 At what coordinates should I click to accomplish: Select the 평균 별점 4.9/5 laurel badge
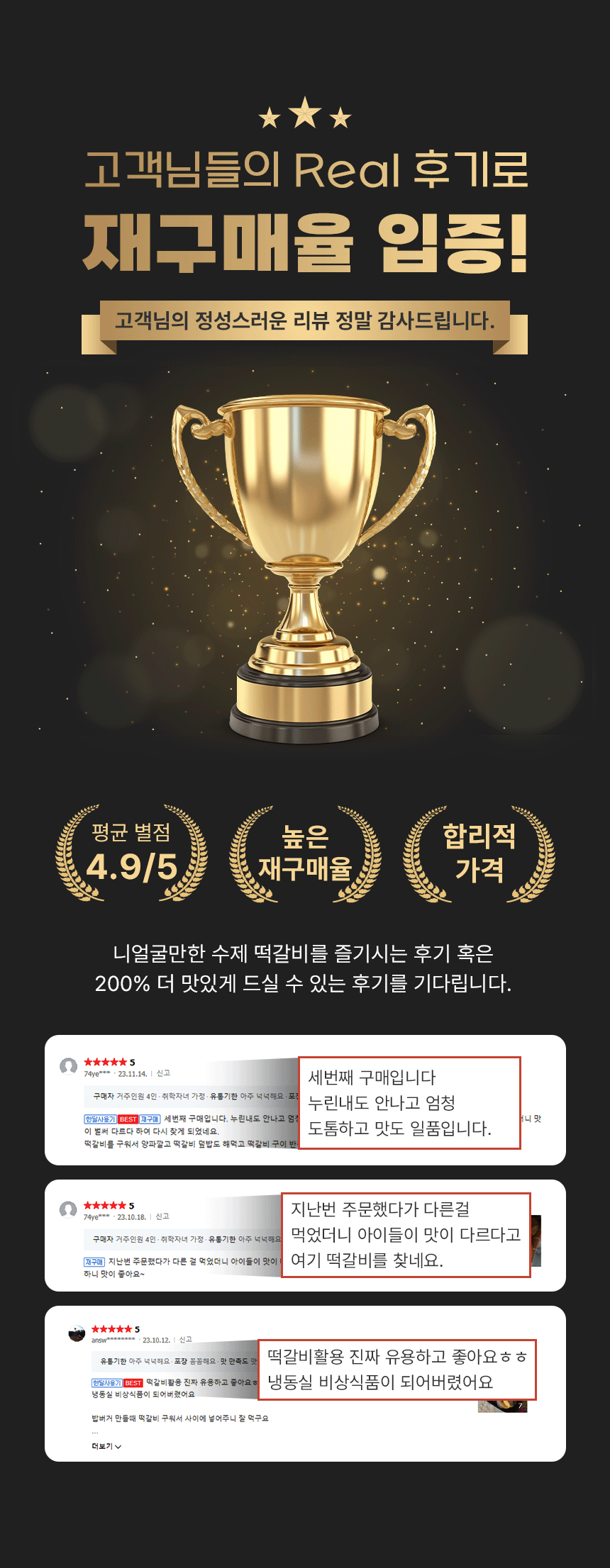(x=131, y=853)
